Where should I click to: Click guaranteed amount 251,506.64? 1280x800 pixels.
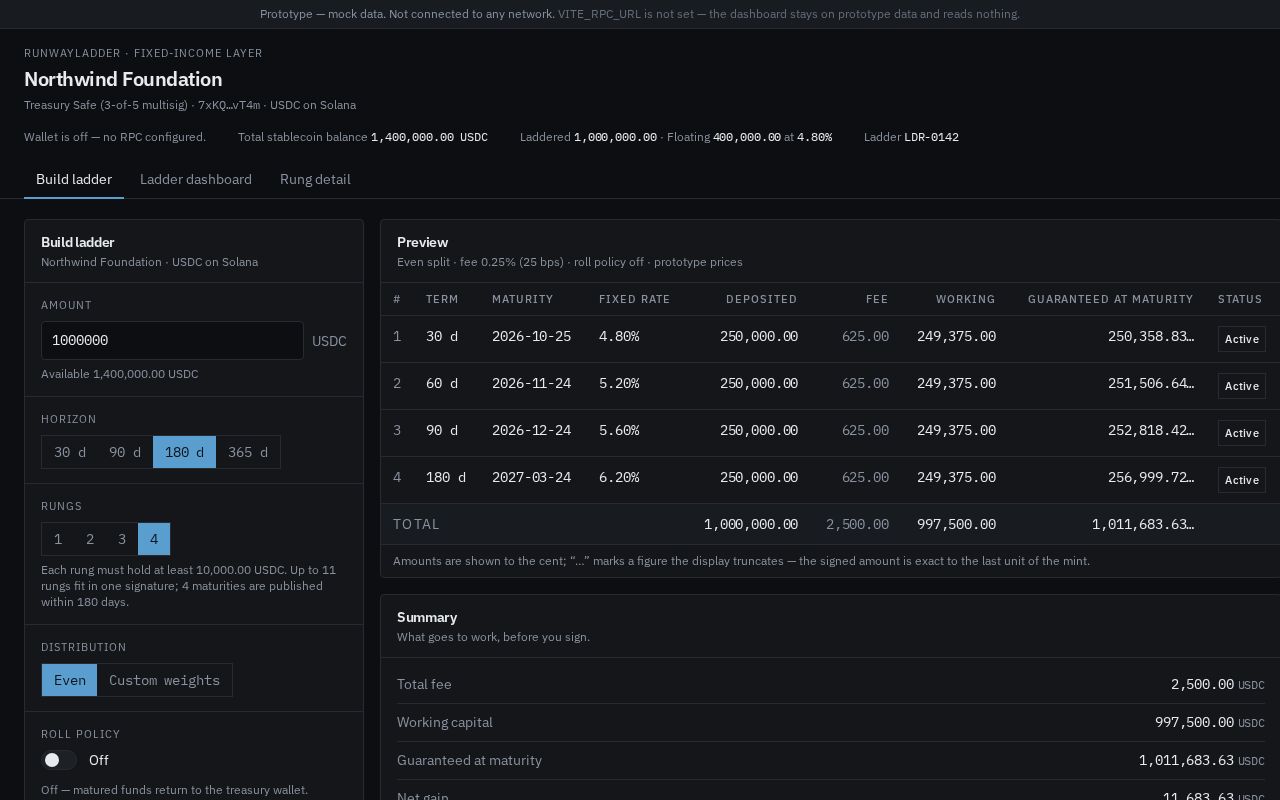click(x=1151, y=383)
